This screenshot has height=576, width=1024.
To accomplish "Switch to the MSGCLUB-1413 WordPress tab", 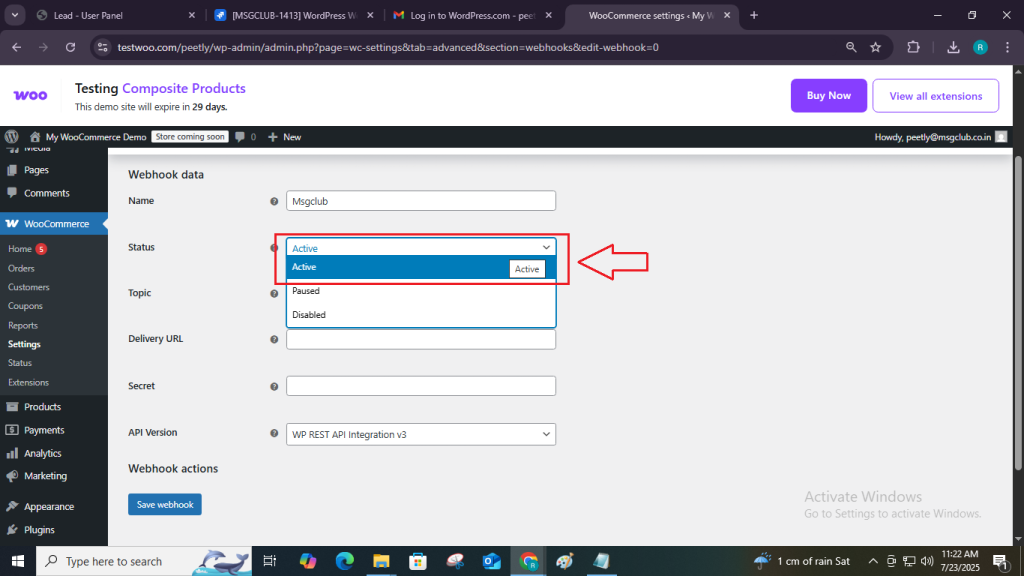I will tap(295, 15).
